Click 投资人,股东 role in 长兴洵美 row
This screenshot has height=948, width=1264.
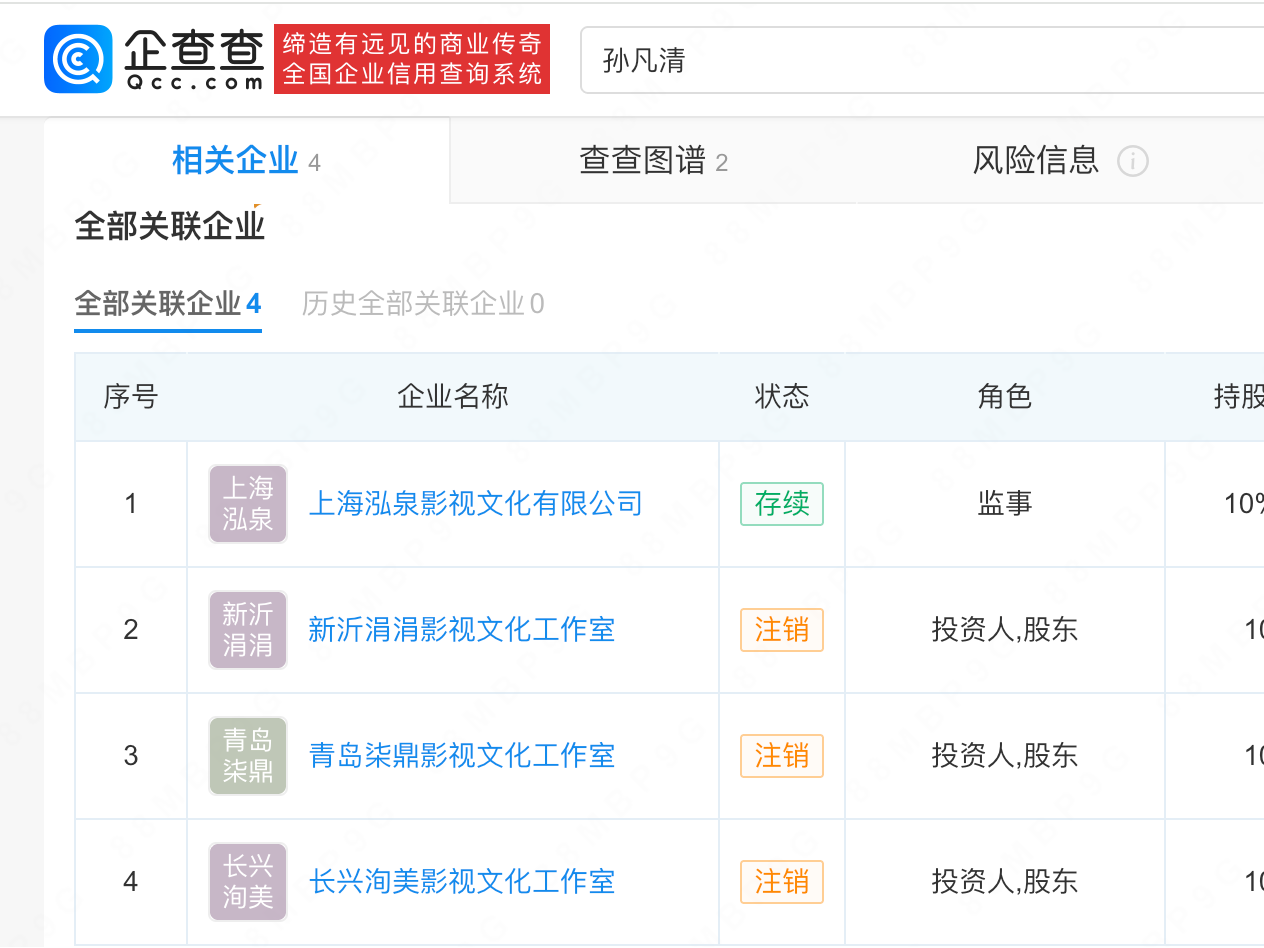(1005, 882)
